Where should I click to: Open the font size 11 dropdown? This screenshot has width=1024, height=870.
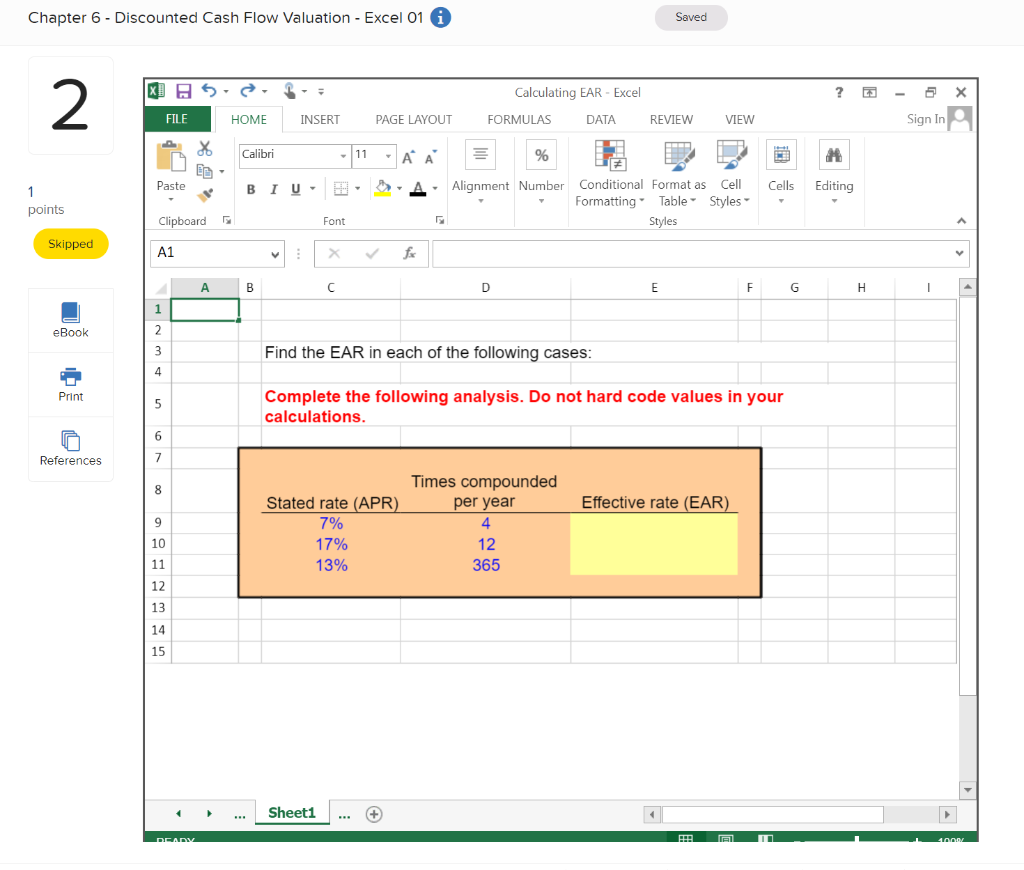(389, 156)
